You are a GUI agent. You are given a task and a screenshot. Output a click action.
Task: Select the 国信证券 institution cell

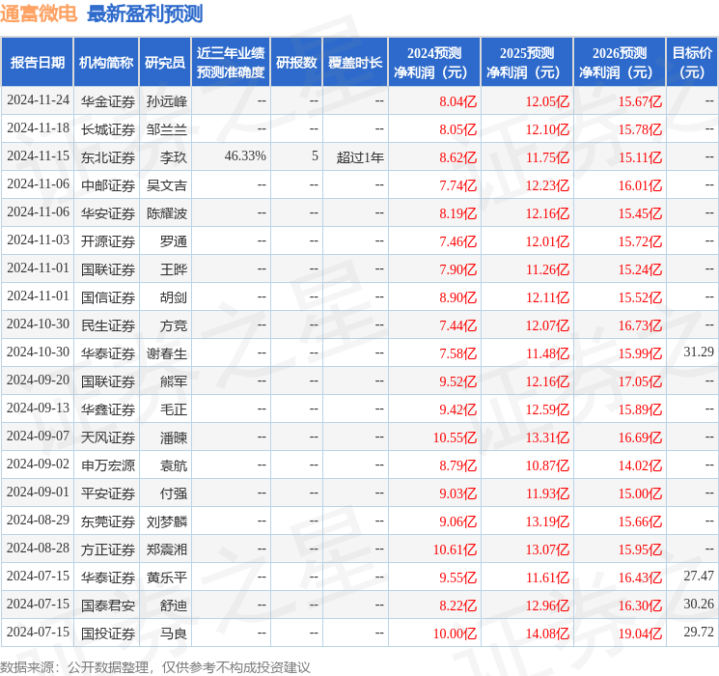pyautogui.click(x=108, y=297)
